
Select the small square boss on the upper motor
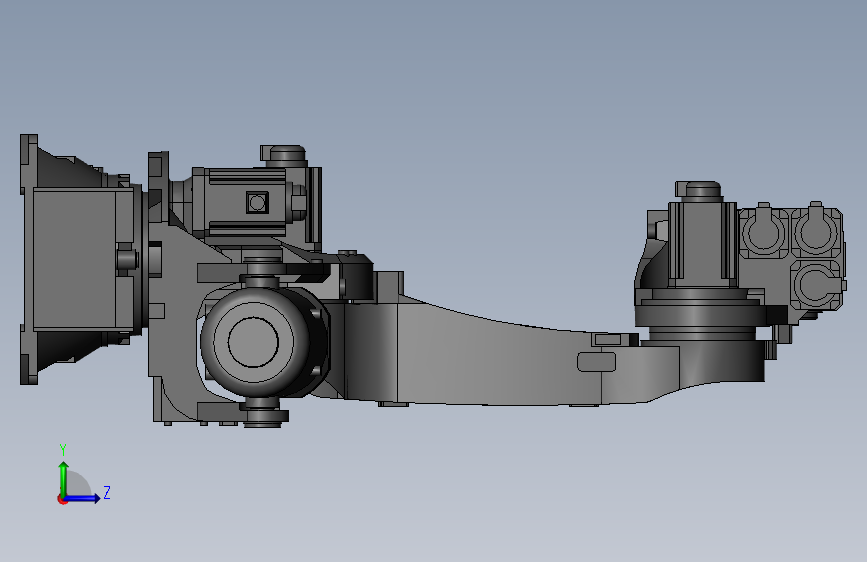click(257, 202)
